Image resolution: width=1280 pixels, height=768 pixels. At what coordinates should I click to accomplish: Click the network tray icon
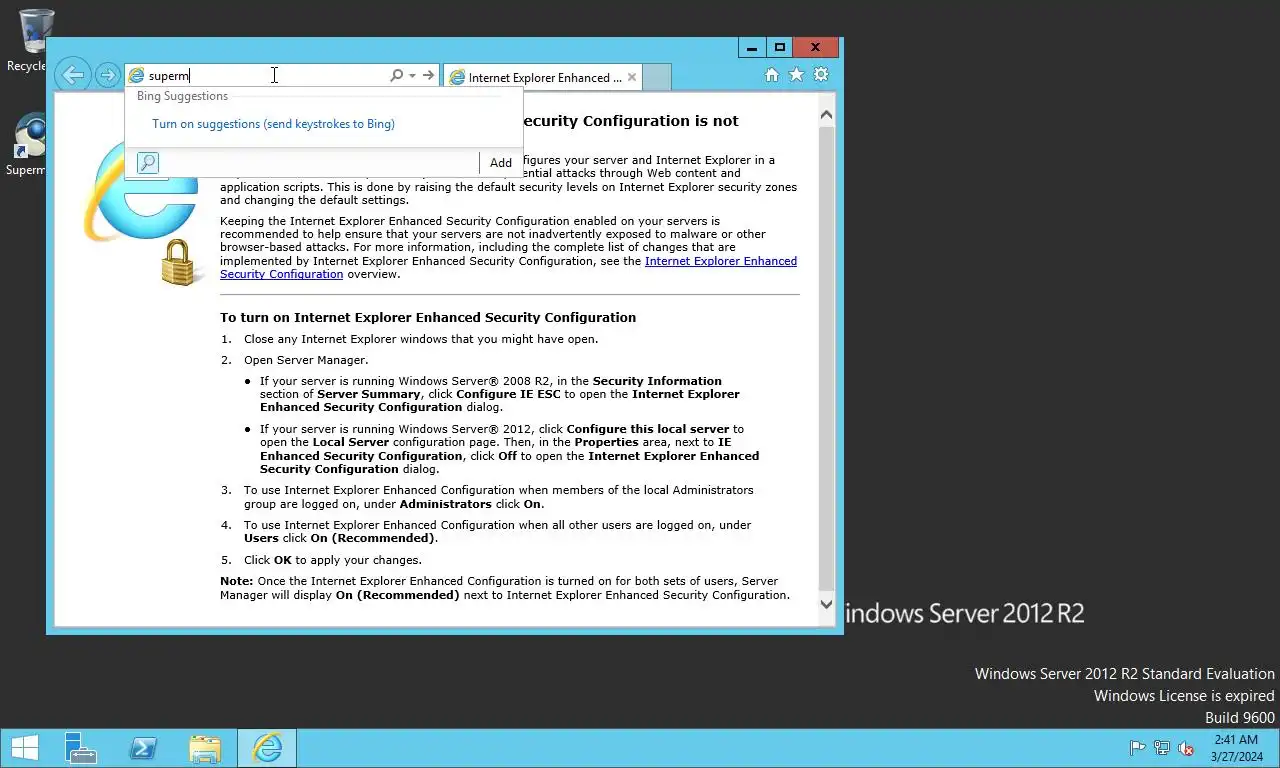point(1162,748)
